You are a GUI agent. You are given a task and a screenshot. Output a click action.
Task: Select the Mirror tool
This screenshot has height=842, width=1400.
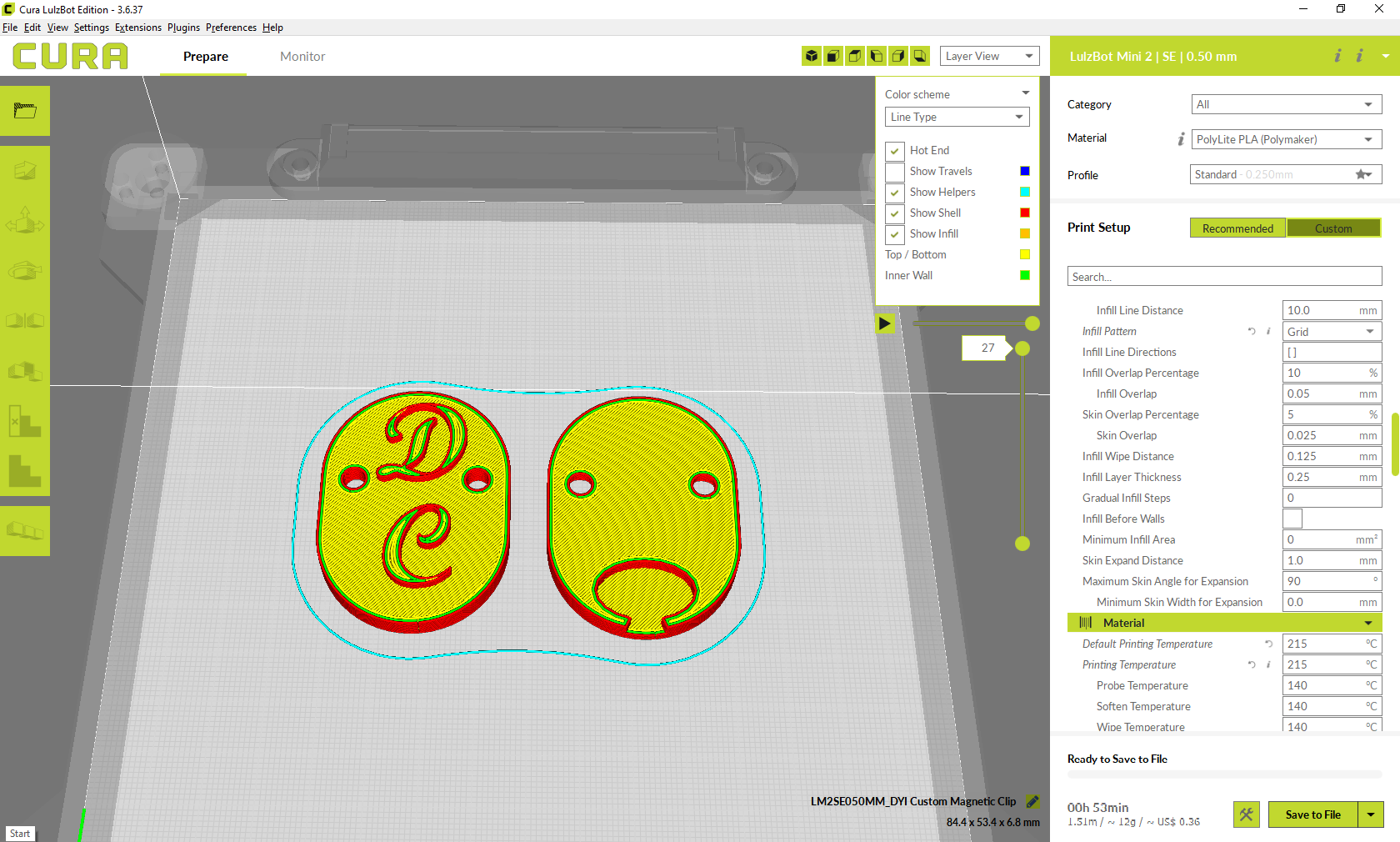point(24,320)
